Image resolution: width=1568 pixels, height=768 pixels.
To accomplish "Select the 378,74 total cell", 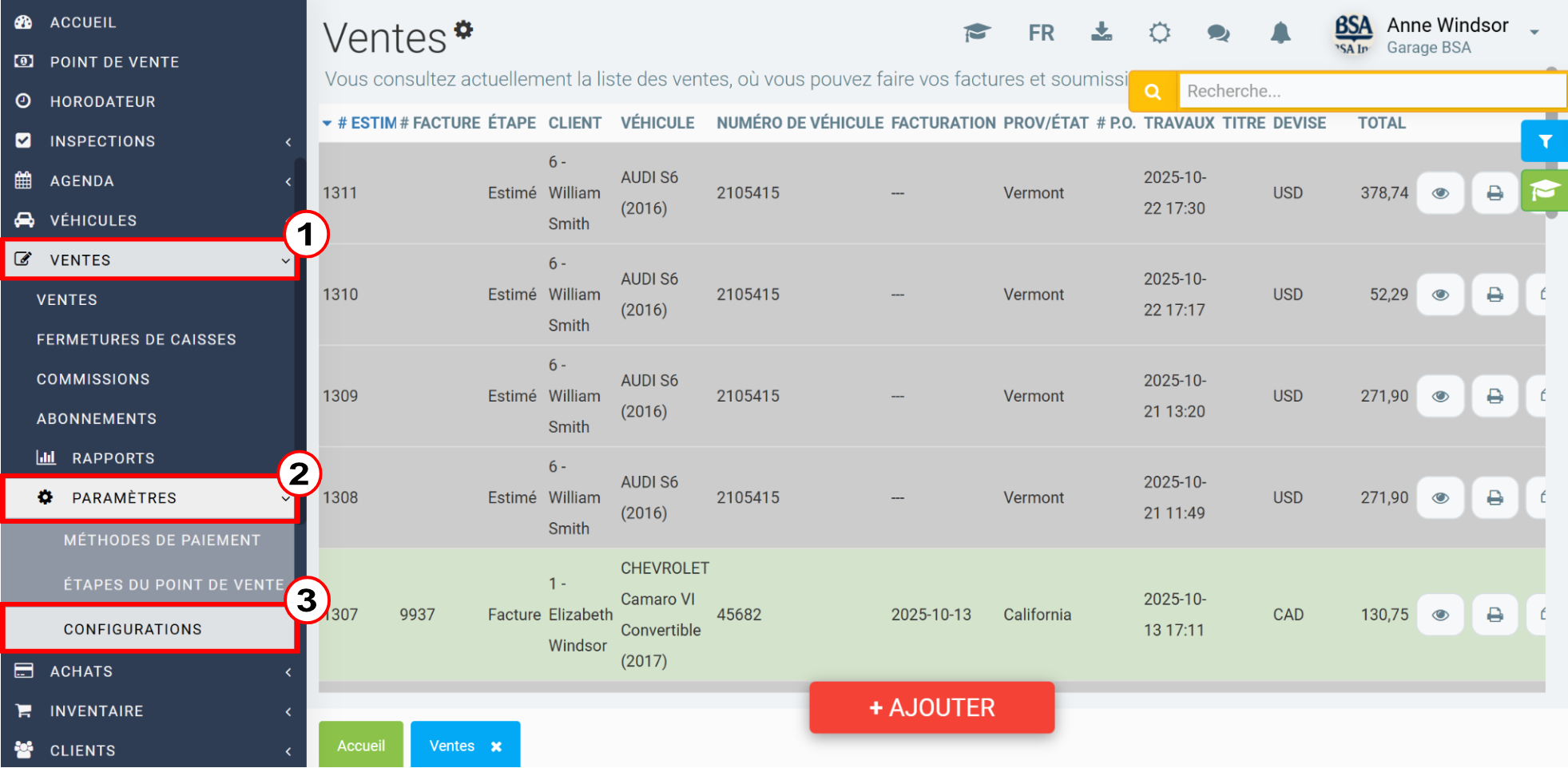I will point(1384,193).
